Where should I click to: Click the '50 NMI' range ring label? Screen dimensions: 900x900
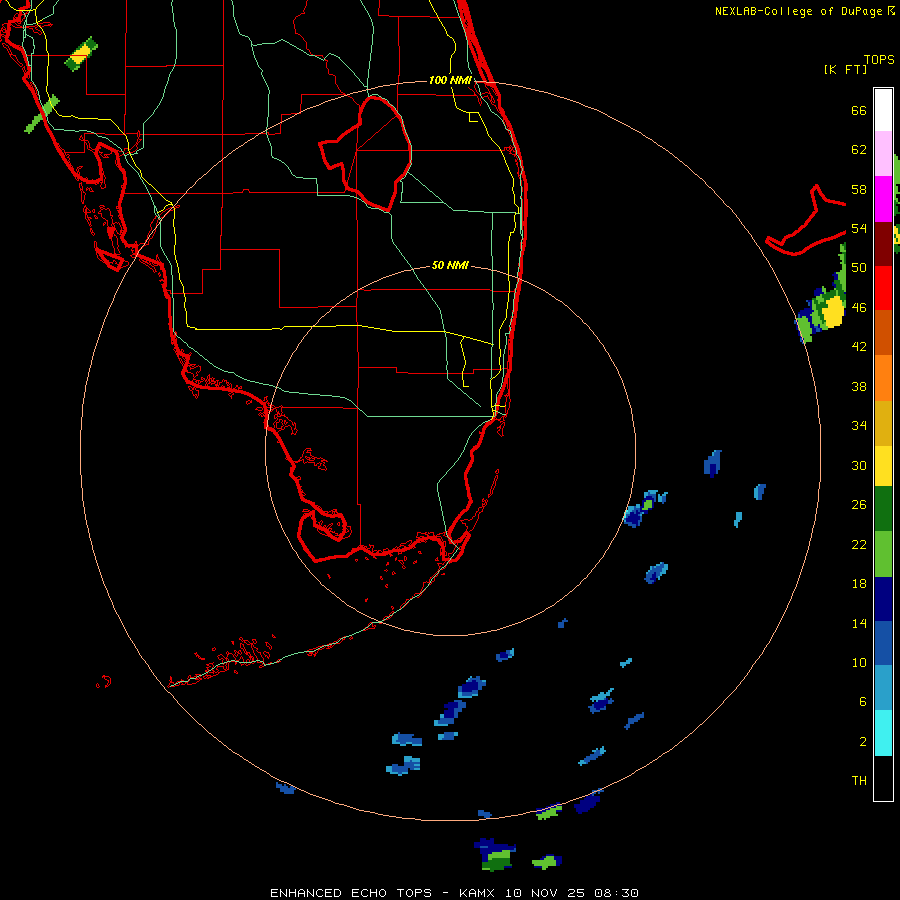[x=450, y=265]
